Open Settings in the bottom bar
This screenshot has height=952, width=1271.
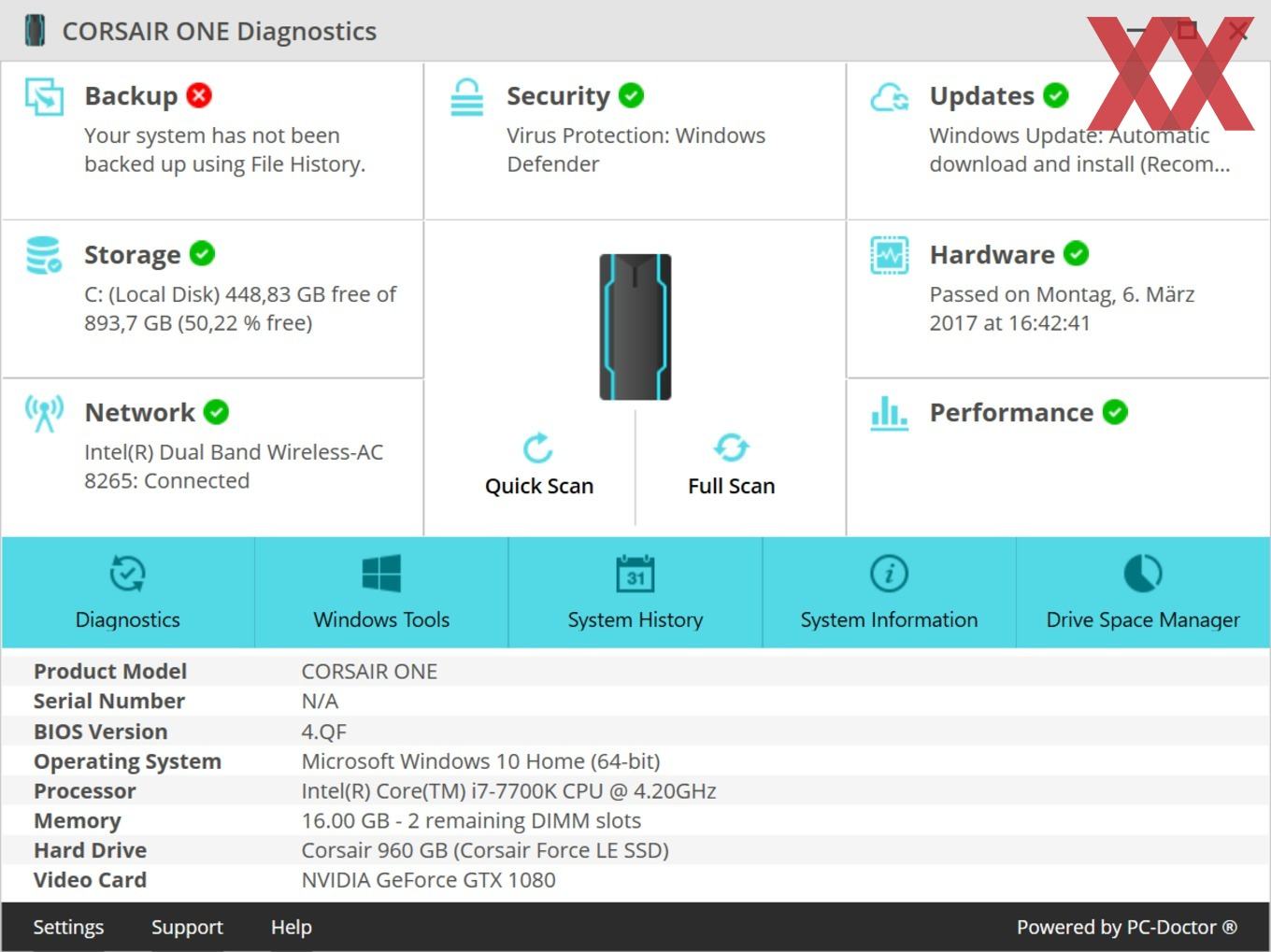pyautogui.click(x=68, y=927)
